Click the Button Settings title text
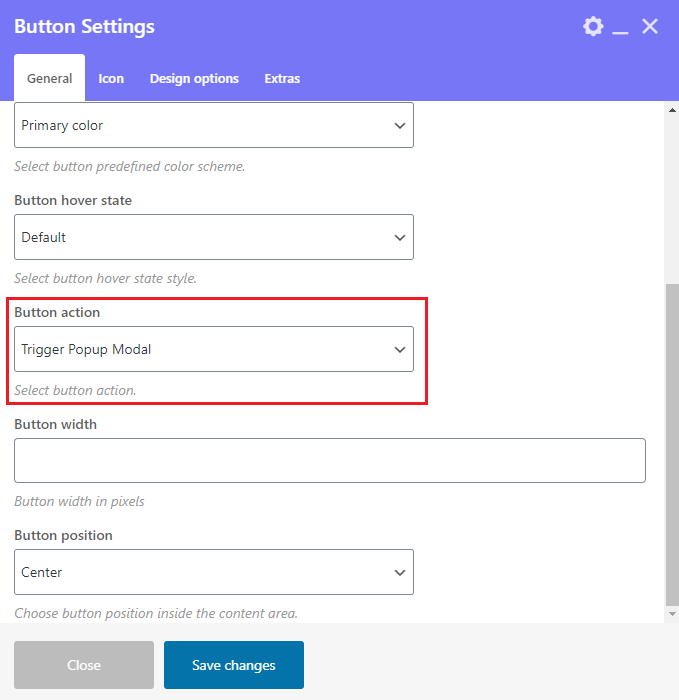 point(84,27)
